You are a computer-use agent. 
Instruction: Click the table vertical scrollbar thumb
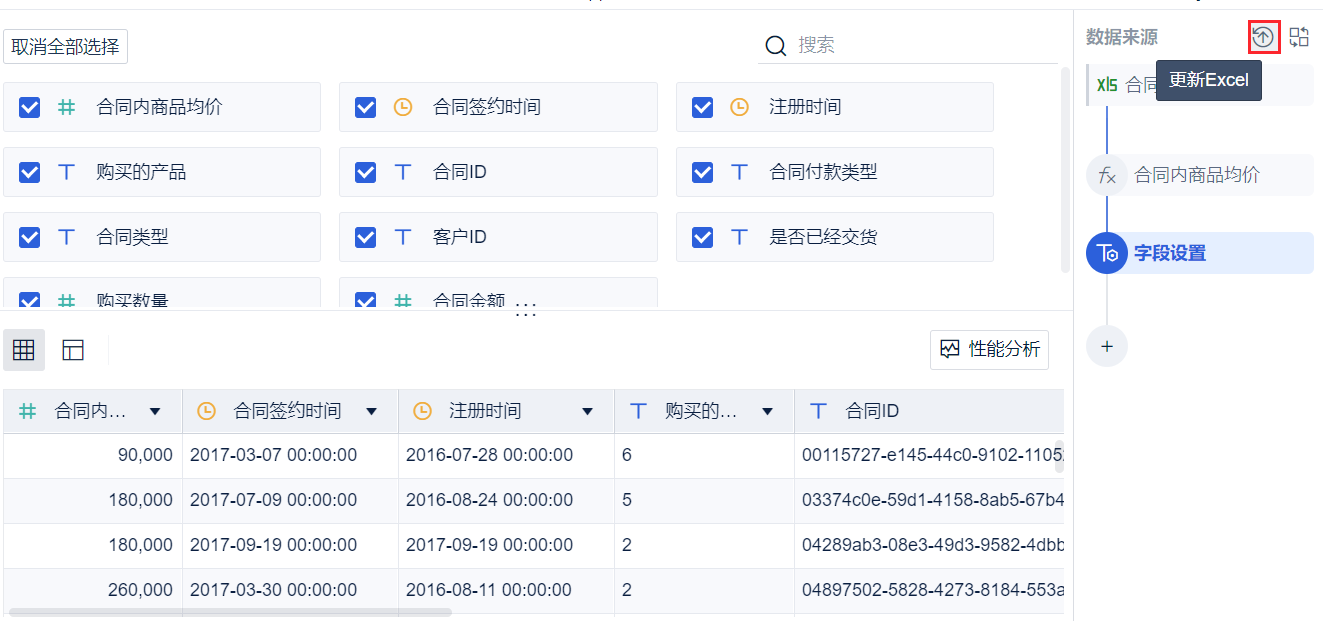pos(1059,455)
